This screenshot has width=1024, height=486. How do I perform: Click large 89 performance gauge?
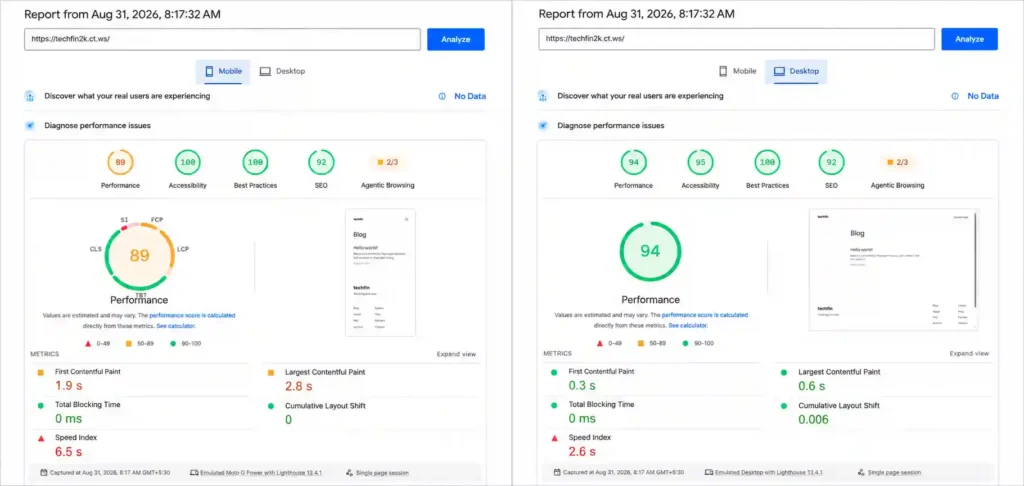click(139, 255)
